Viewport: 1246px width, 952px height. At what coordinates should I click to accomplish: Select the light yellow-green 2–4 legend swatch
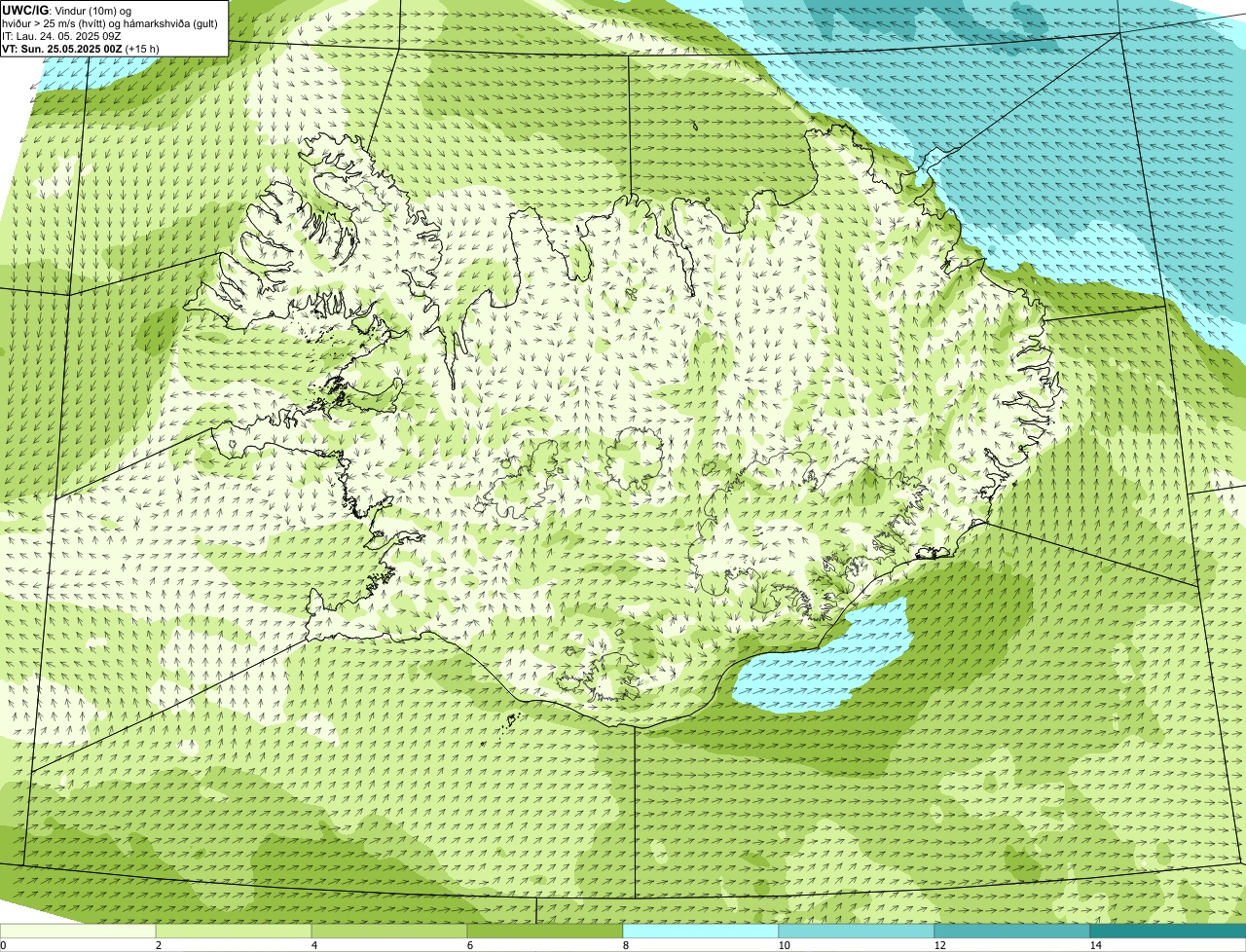(x=234, y=931)
